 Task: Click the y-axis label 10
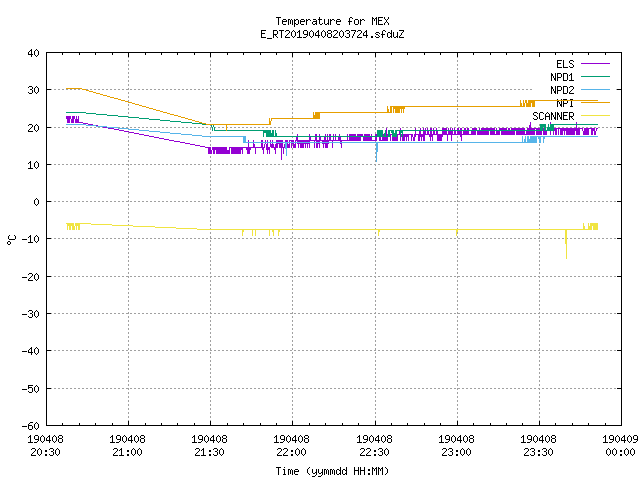tap(33, 164)
